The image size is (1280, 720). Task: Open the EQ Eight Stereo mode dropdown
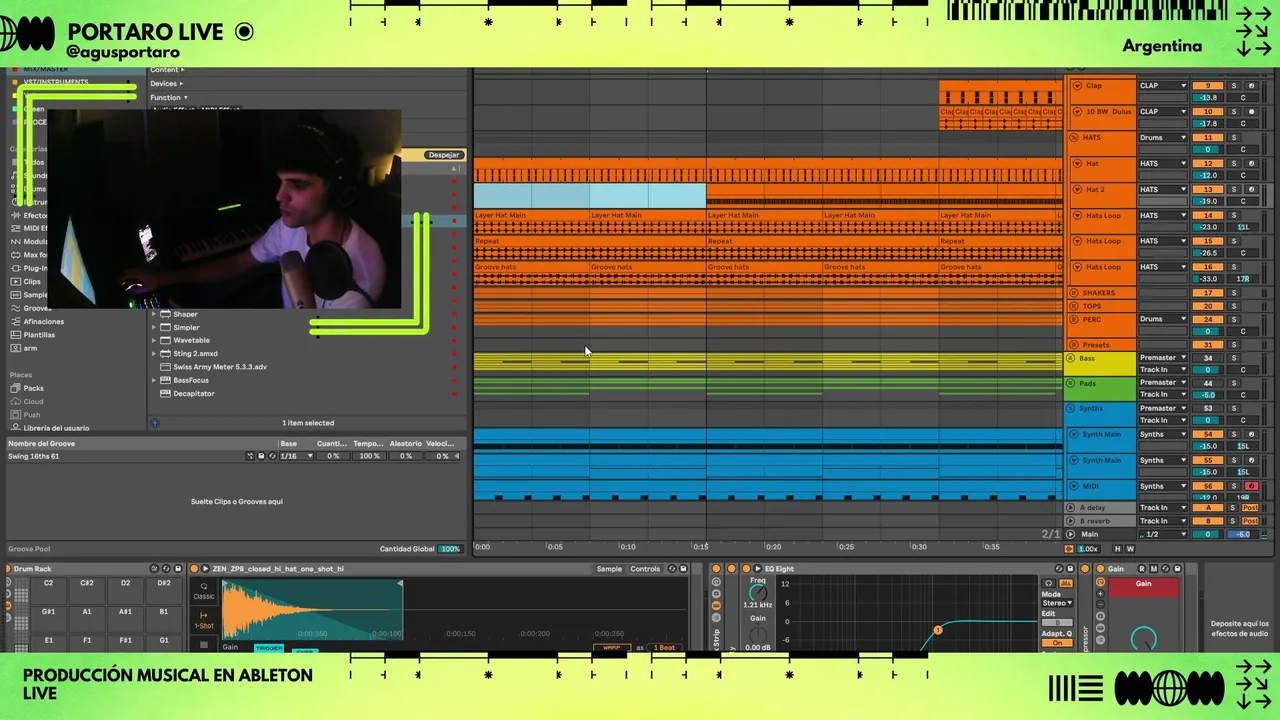point(1057,603)
